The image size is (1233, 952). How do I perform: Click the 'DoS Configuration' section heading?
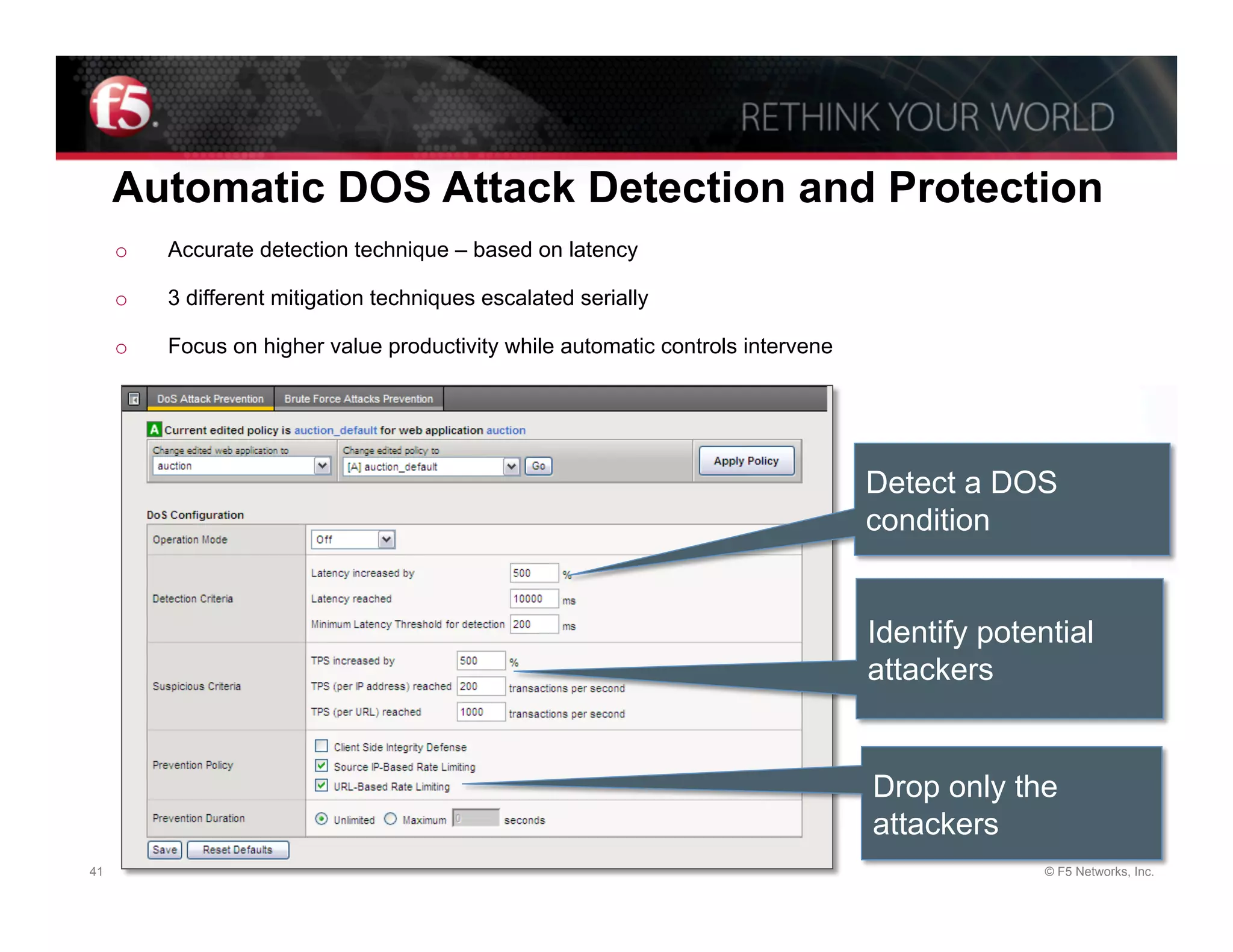[x=195, y=515]
